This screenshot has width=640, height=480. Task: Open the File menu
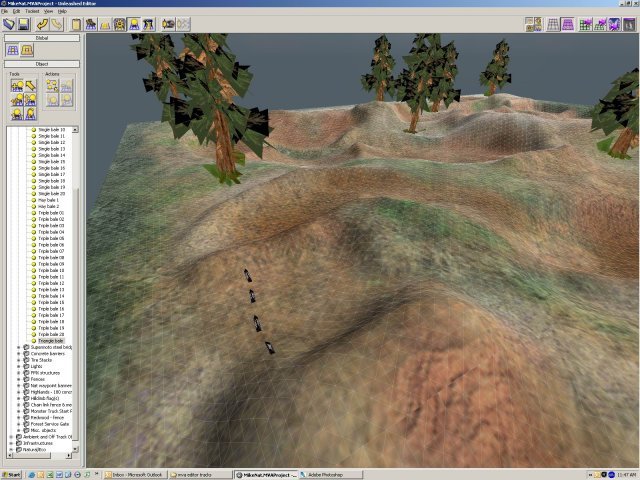click(5, 11)
